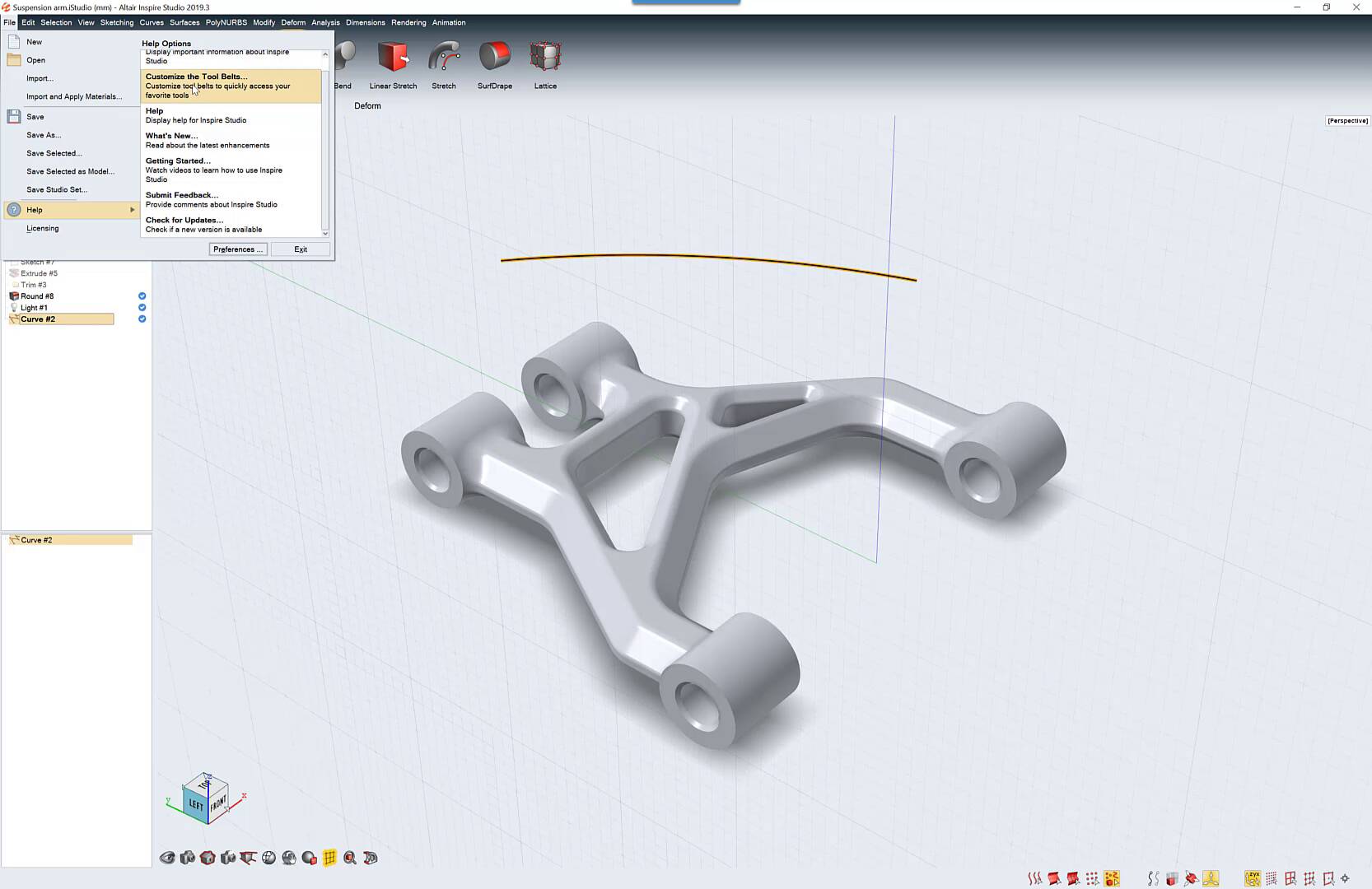The image size is (1372, 889).
Task: Click the Stretch tool icon
Action: coord(444,58)
